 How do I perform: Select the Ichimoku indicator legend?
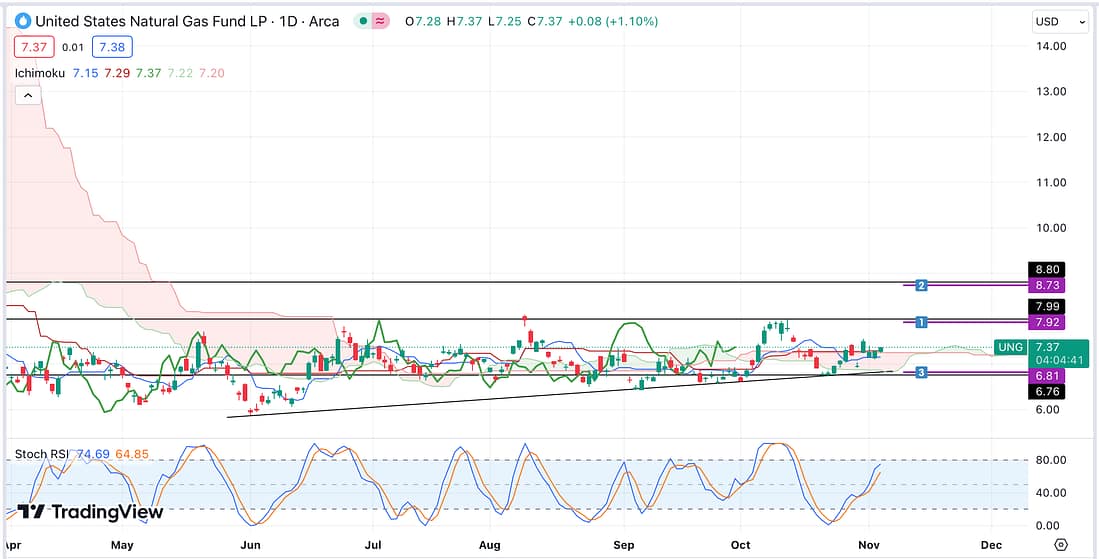(40, 73)
